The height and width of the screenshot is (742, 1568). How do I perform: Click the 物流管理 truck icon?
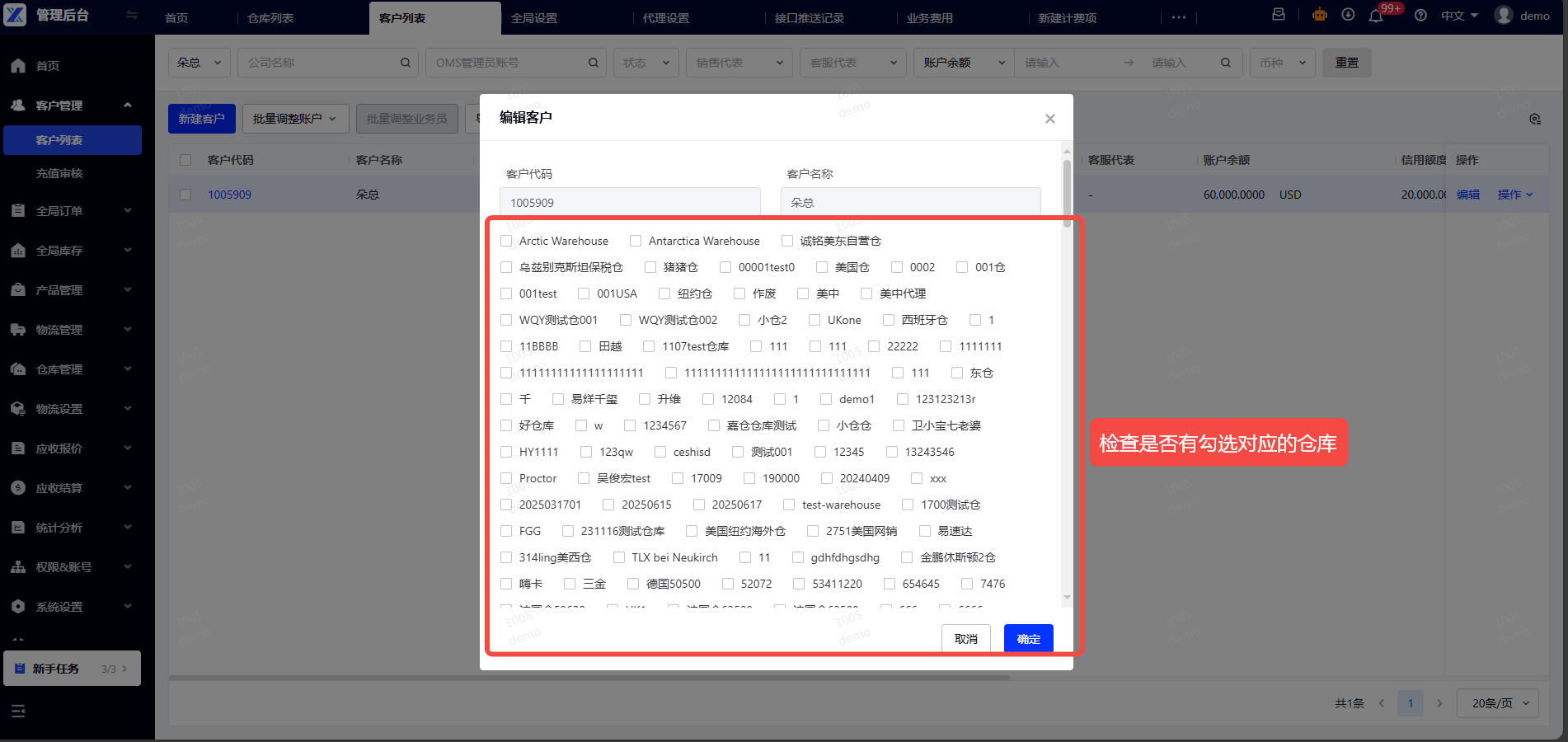tap(18, 330)
